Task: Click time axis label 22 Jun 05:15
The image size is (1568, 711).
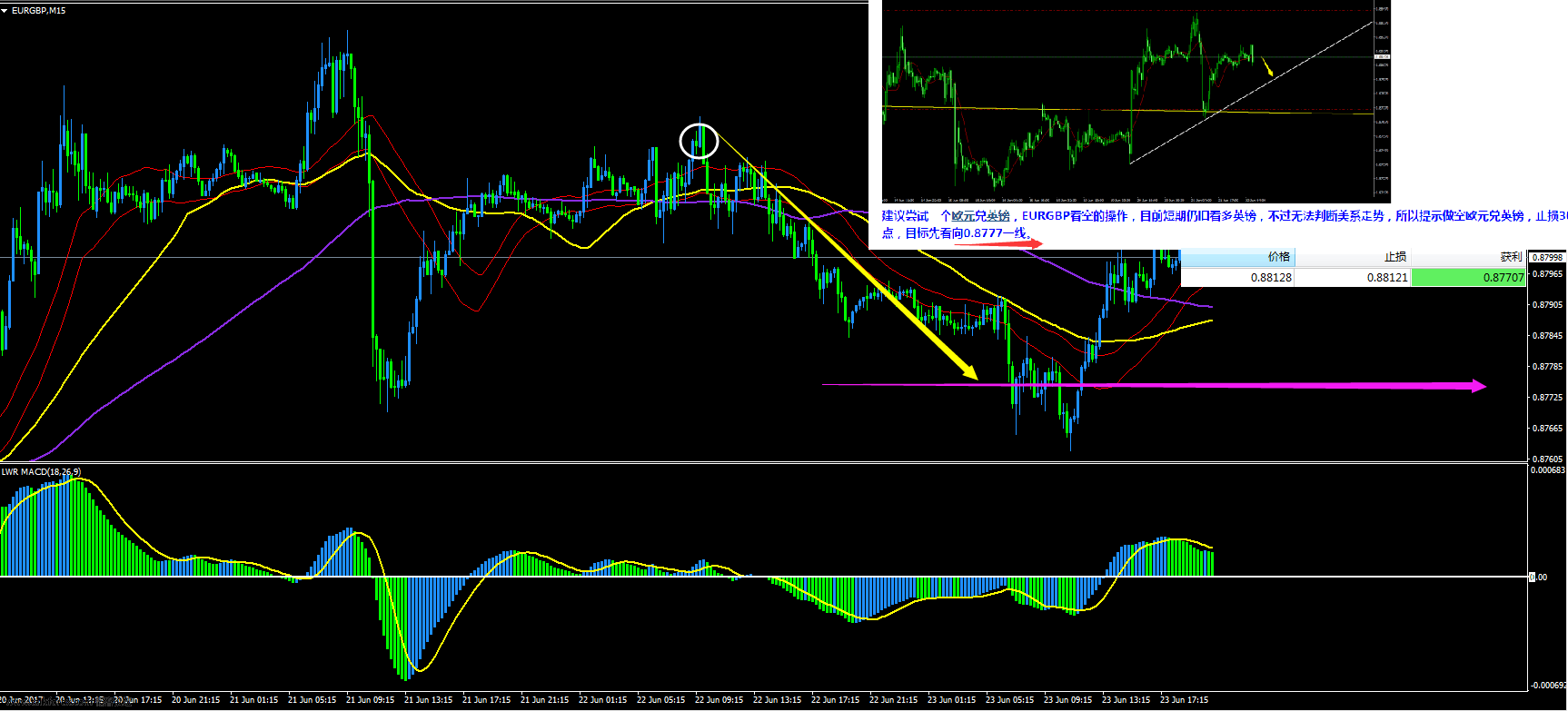Action: point(660,700)
